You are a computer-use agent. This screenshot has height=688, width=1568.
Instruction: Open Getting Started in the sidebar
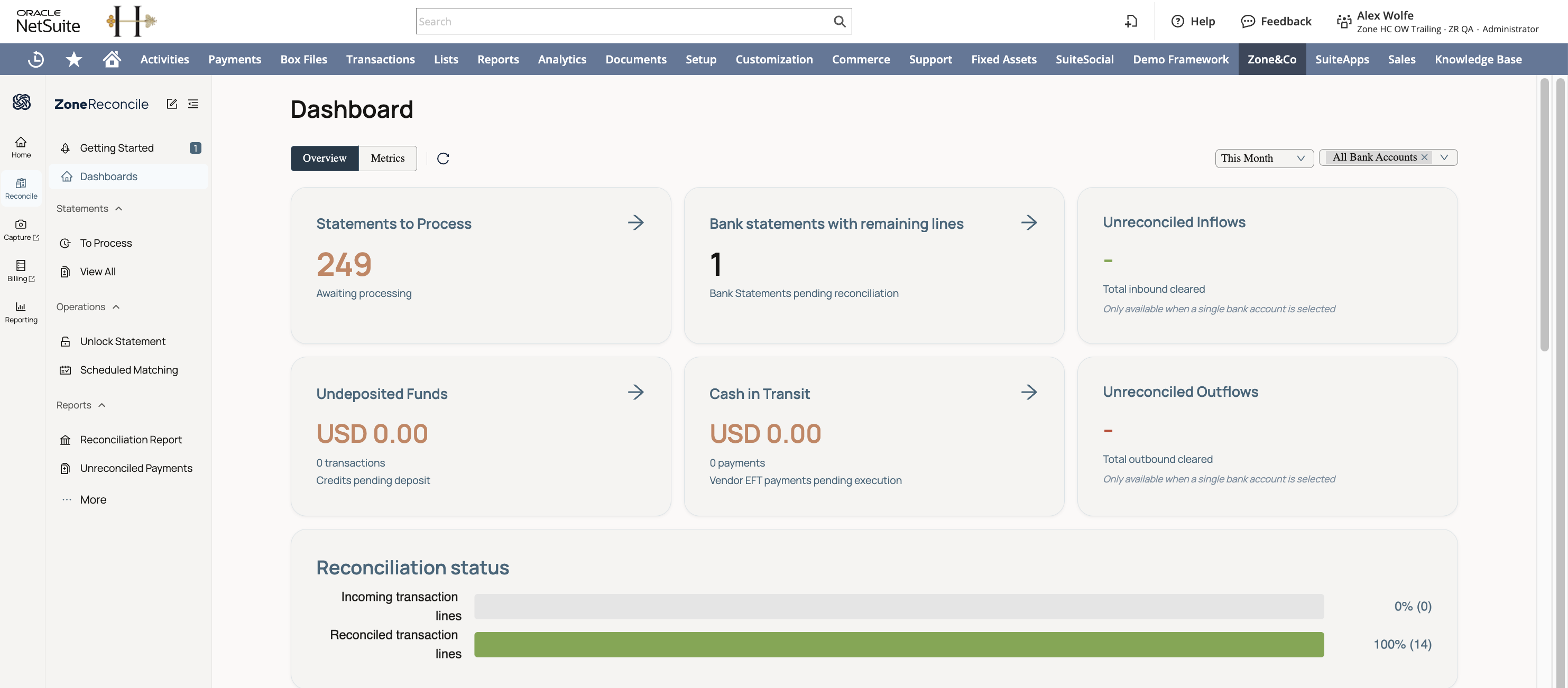tap(128, 148)
